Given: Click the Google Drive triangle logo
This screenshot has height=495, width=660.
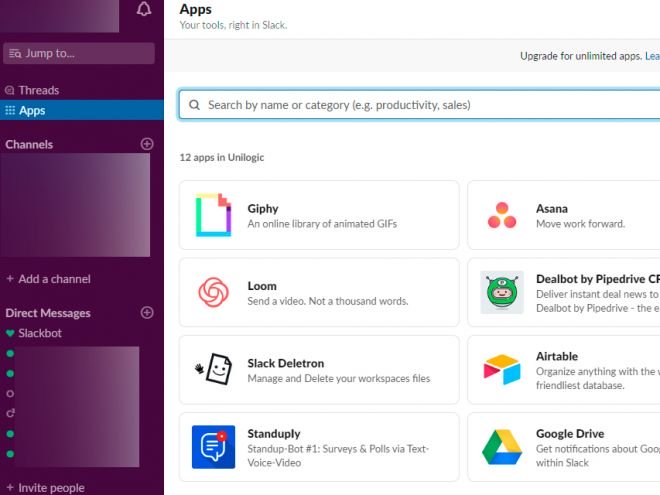Looking at the screenshot, I should 502,447.
